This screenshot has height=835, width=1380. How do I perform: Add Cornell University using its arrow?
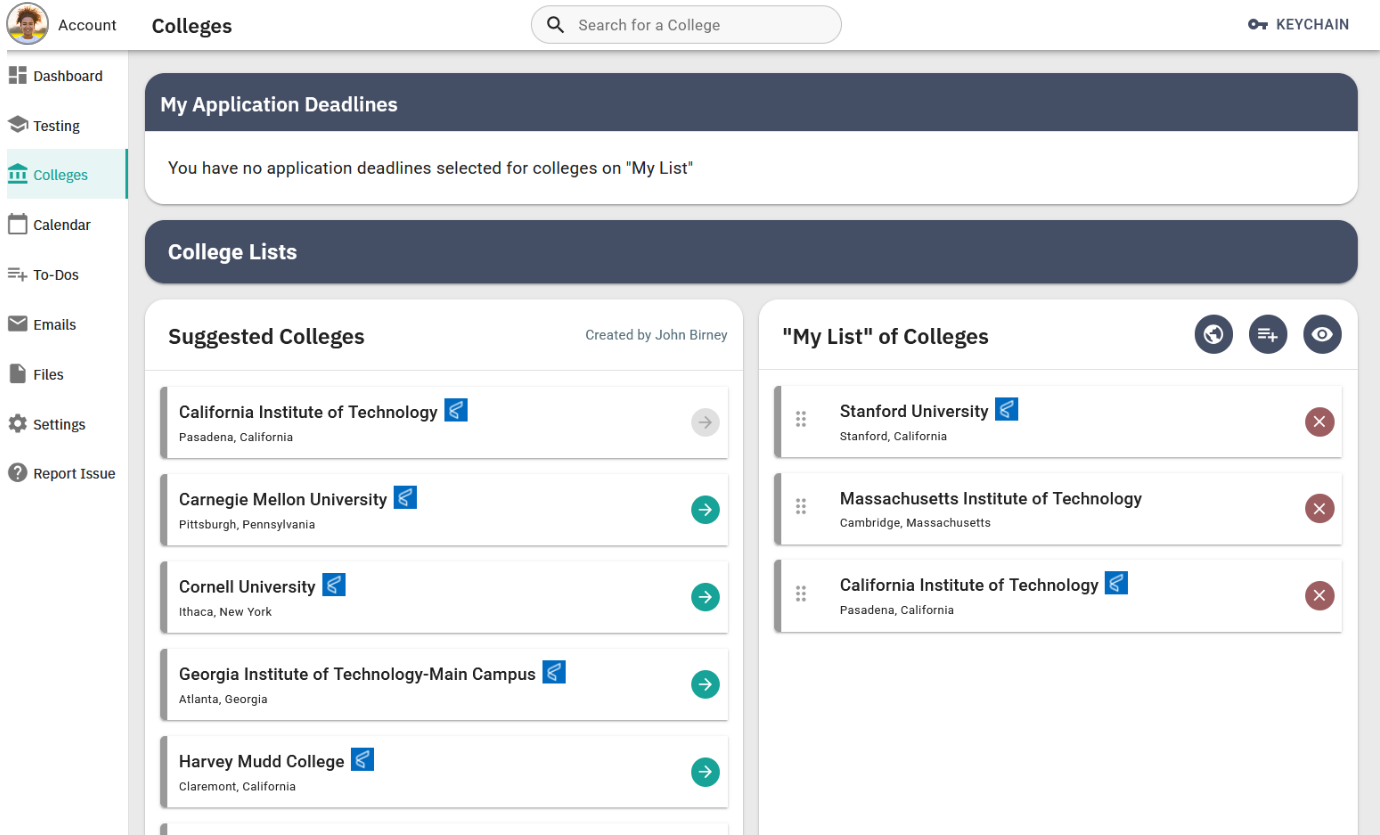[x=705, y=597]
